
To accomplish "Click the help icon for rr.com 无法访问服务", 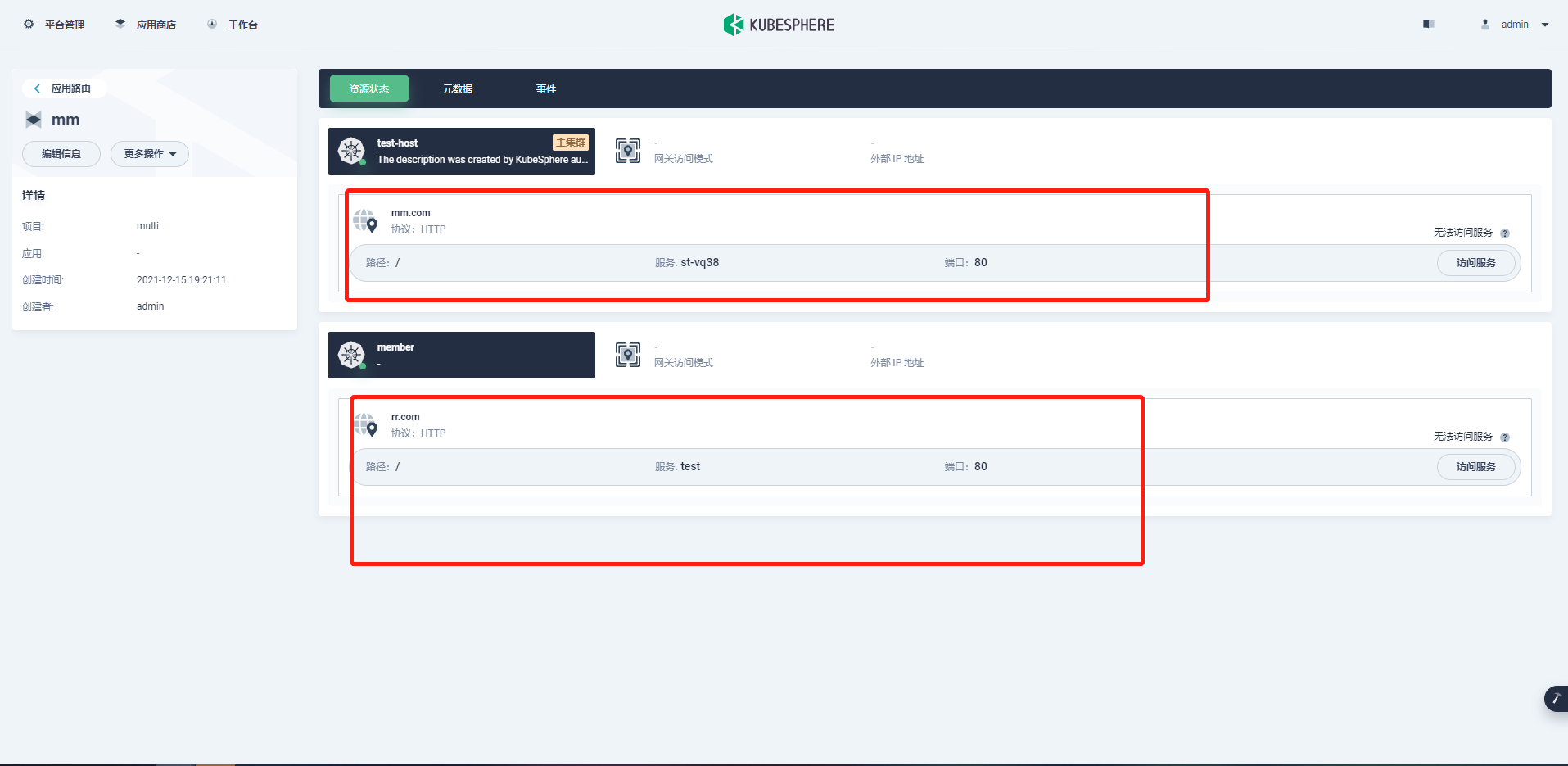I will [x=1505, y=437].
